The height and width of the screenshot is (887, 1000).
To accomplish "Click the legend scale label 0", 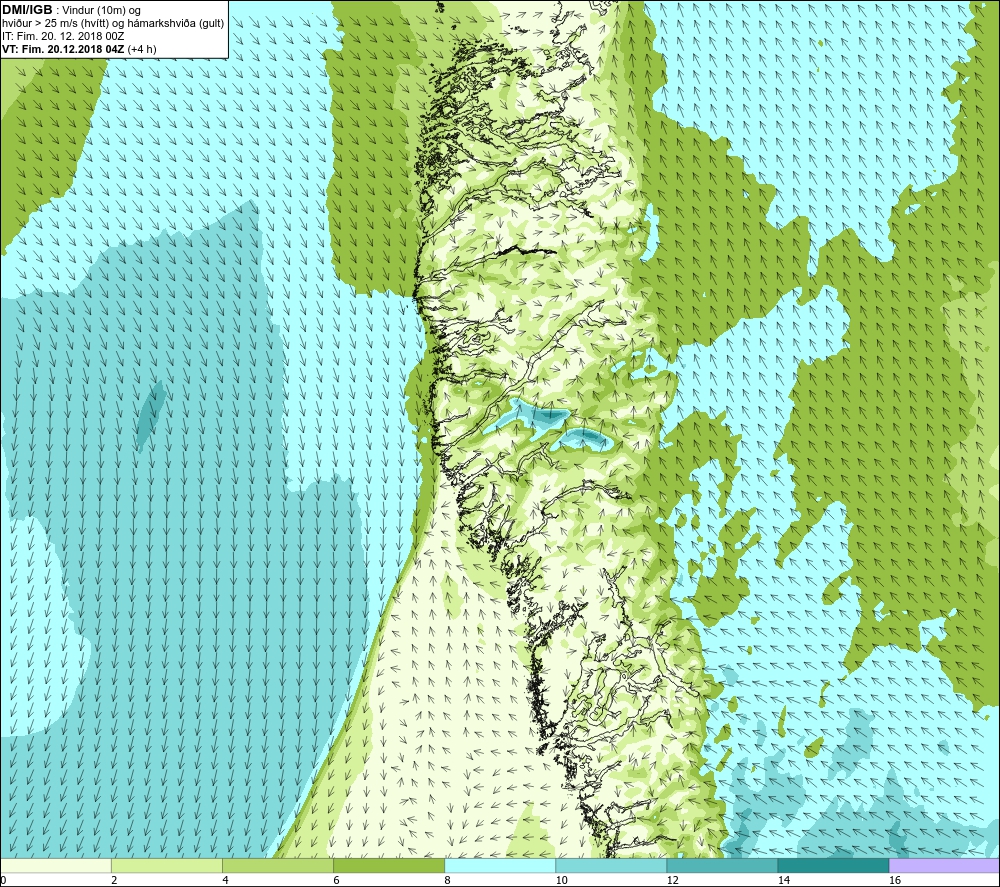I will pyautogui.click(x=3, y=880).
